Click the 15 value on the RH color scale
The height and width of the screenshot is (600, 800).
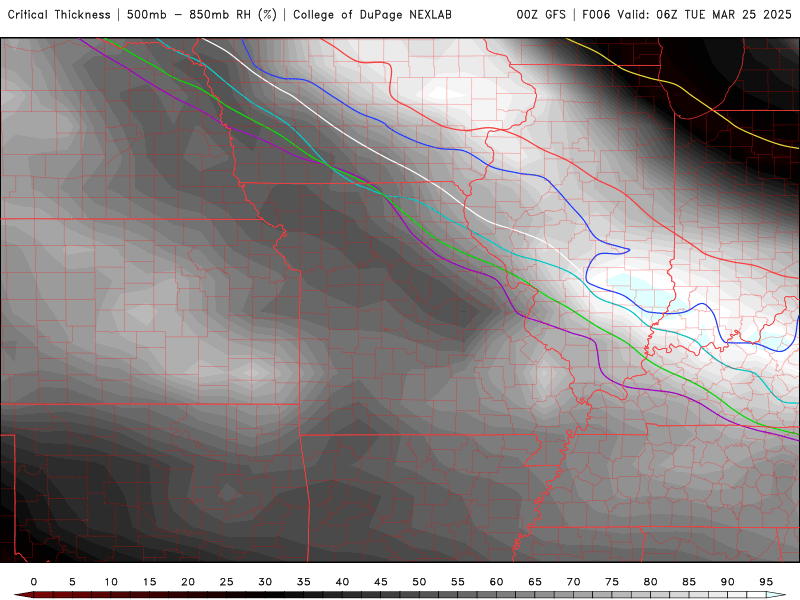click(x=149, y=582)
